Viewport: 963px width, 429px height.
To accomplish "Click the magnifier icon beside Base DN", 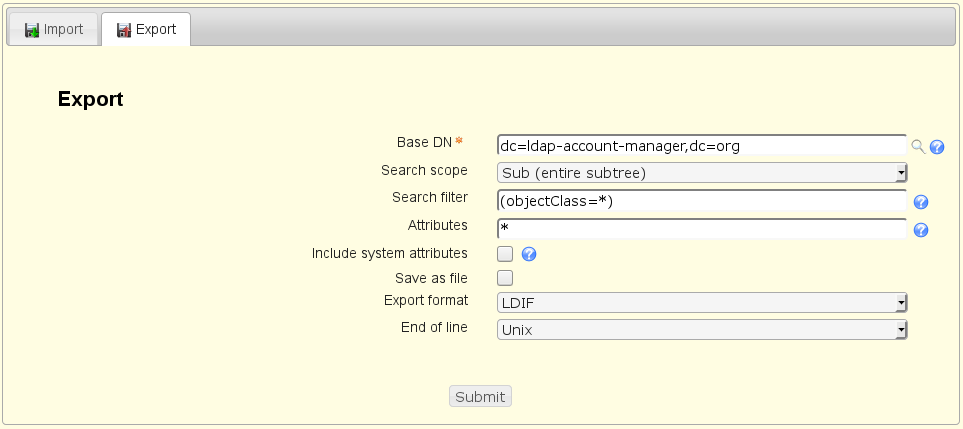I will click(x=918, y=147).
